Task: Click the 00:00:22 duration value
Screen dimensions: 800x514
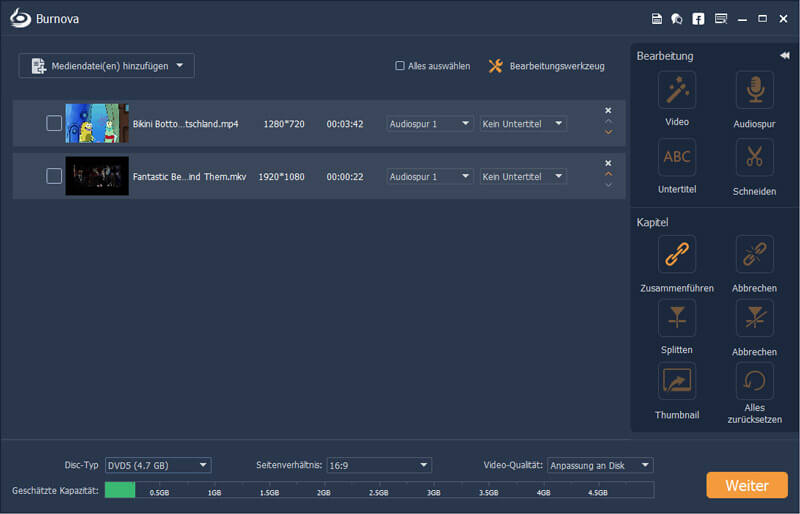Action: (345, 177)
